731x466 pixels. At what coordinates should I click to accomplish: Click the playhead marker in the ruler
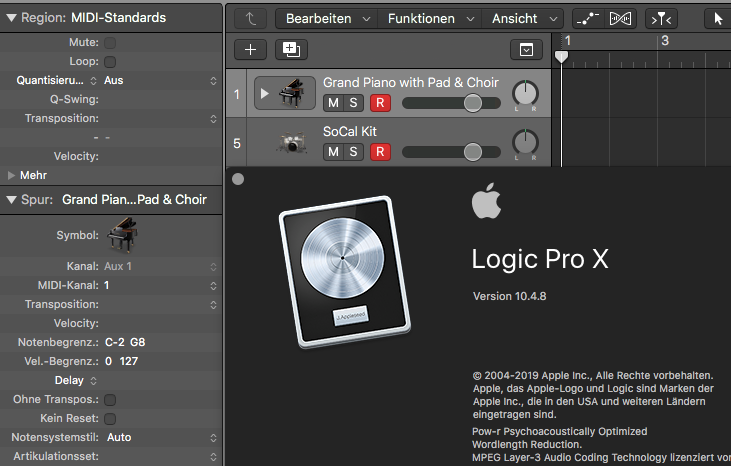pos(561,57)
